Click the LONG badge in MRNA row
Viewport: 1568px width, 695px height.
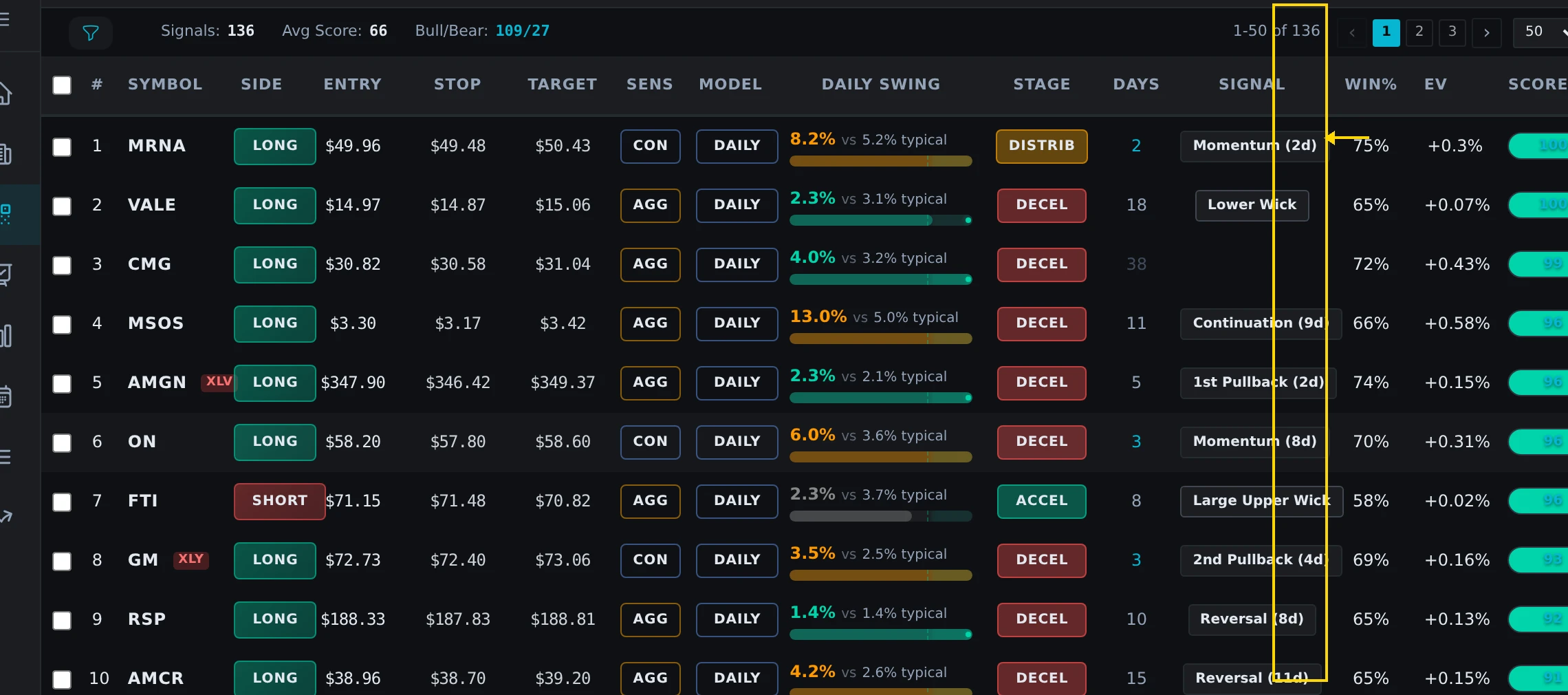click(x=275, y=146)
